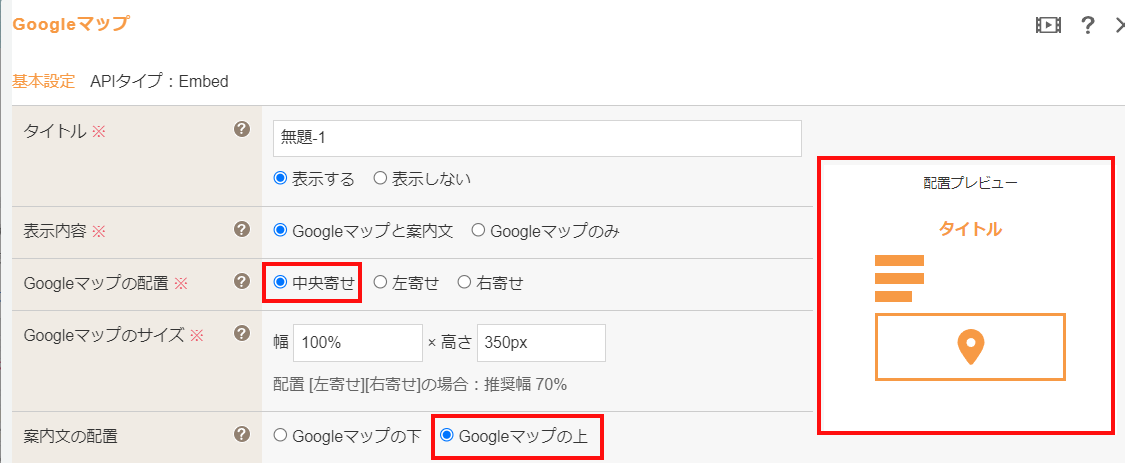Click the title input field 無題-1
The height and width of the screenshot is (463, 1125).
point(537,138)
